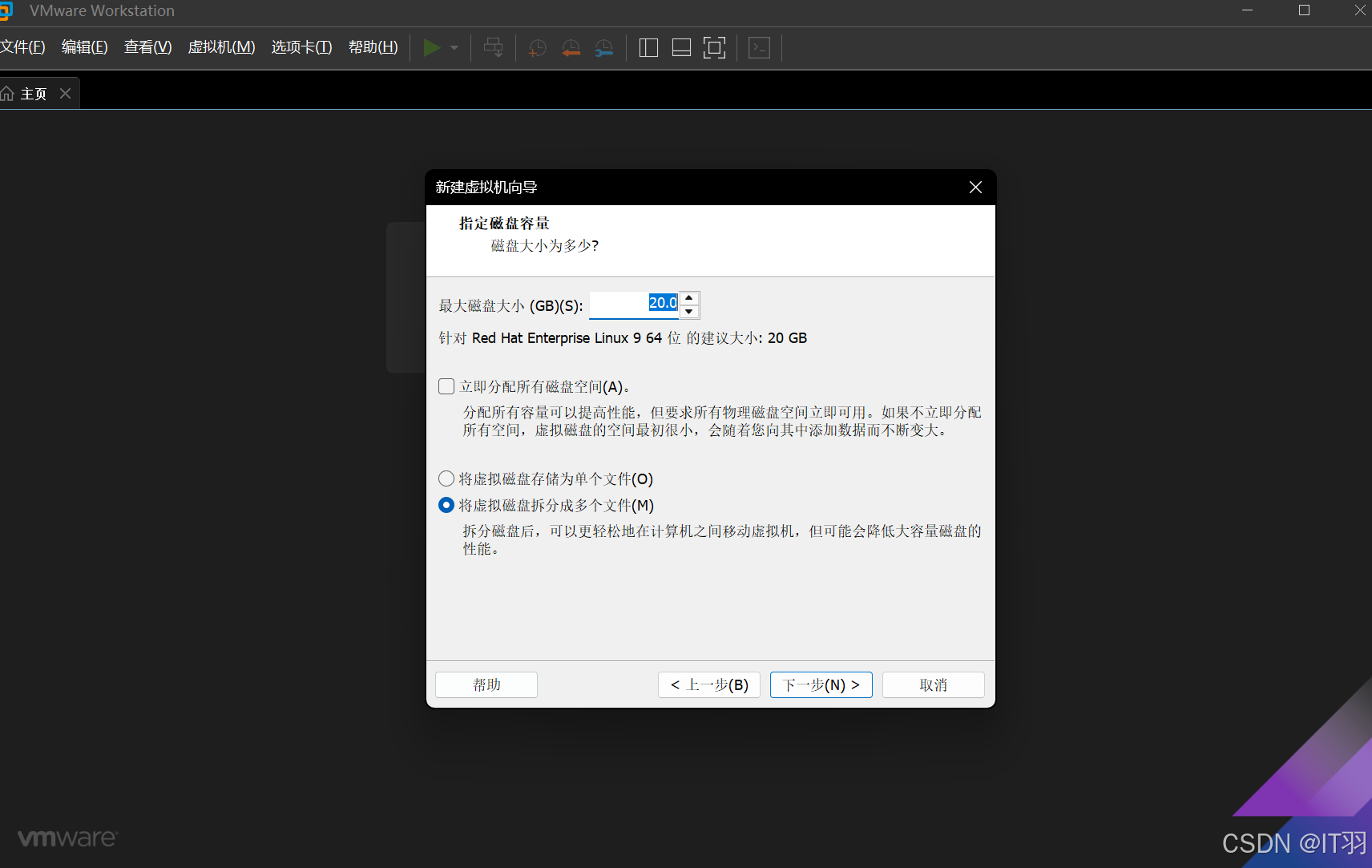Screen dimensions: 1372x868
Task: Close the 主页 tab
Action: 66,94
